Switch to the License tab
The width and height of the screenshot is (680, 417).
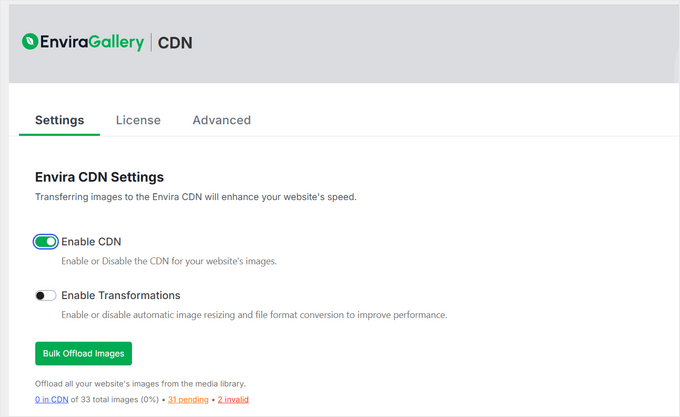coord(138,120)
